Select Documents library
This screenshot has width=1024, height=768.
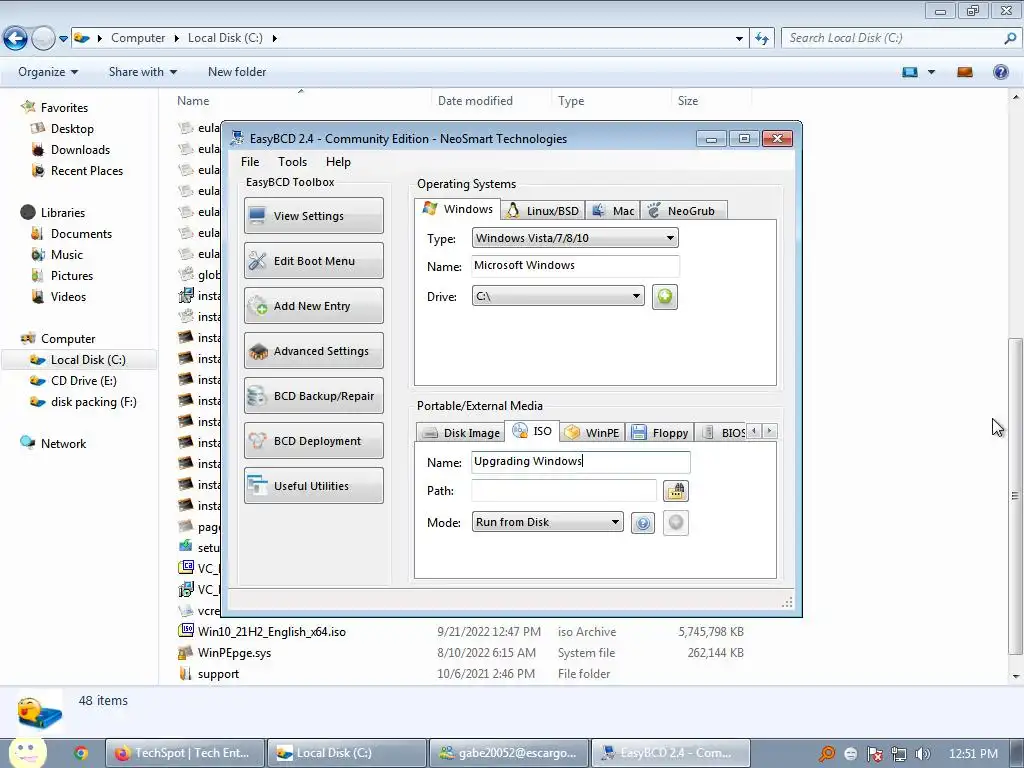click(x=81, y=234)
